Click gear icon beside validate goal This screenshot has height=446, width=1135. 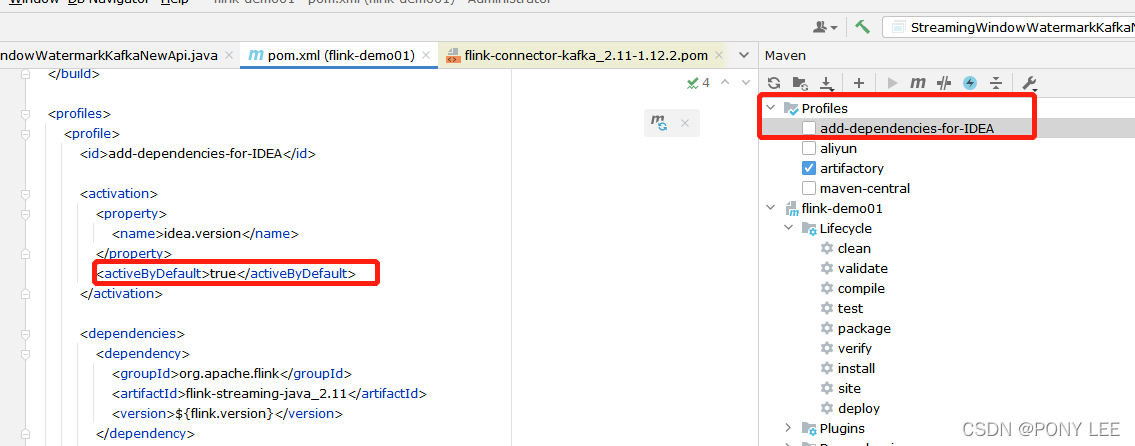point(827,269)
